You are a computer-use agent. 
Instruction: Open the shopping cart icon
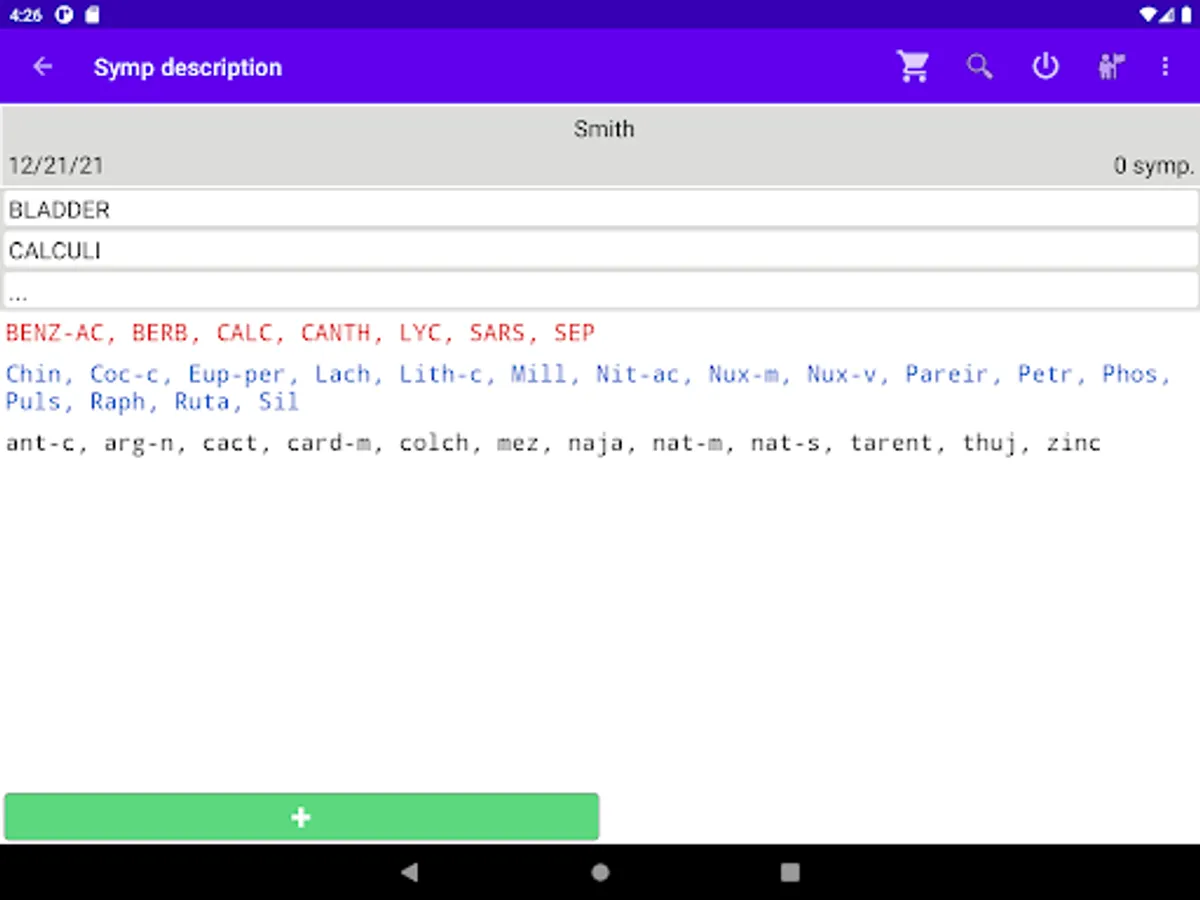tap(912, 67)
